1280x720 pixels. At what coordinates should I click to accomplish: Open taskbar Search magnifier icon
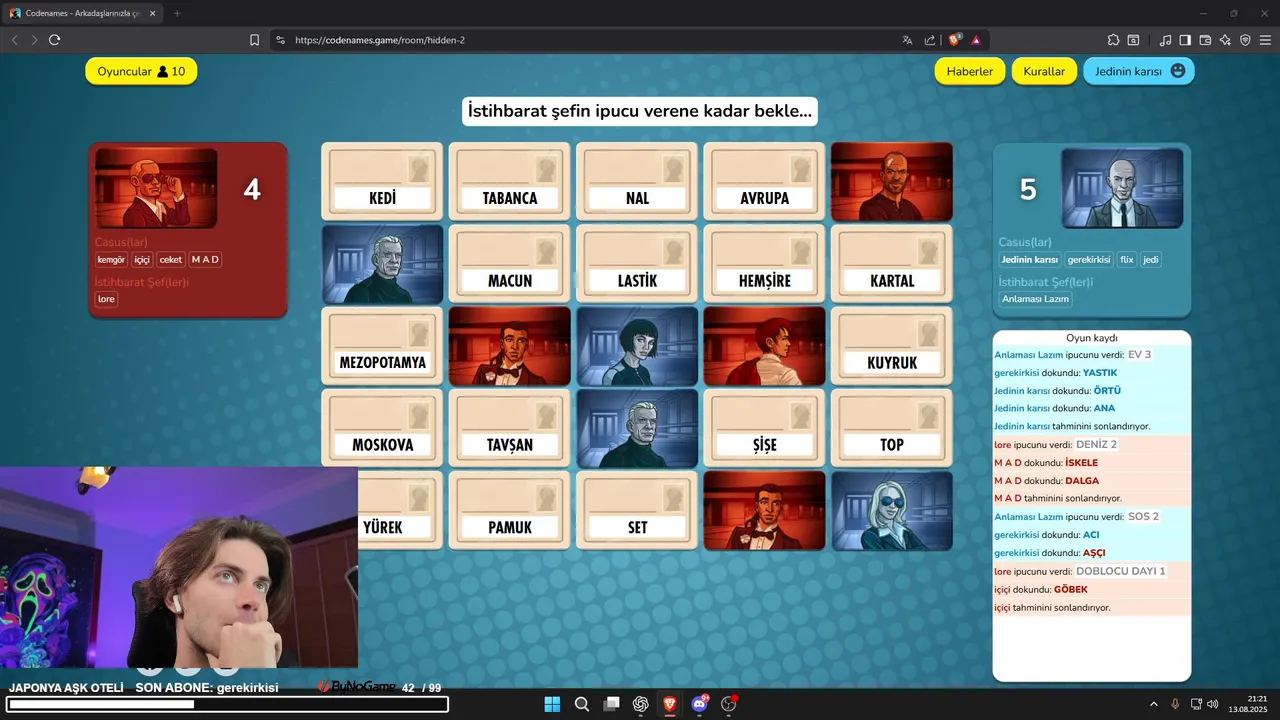coord(582,704)
